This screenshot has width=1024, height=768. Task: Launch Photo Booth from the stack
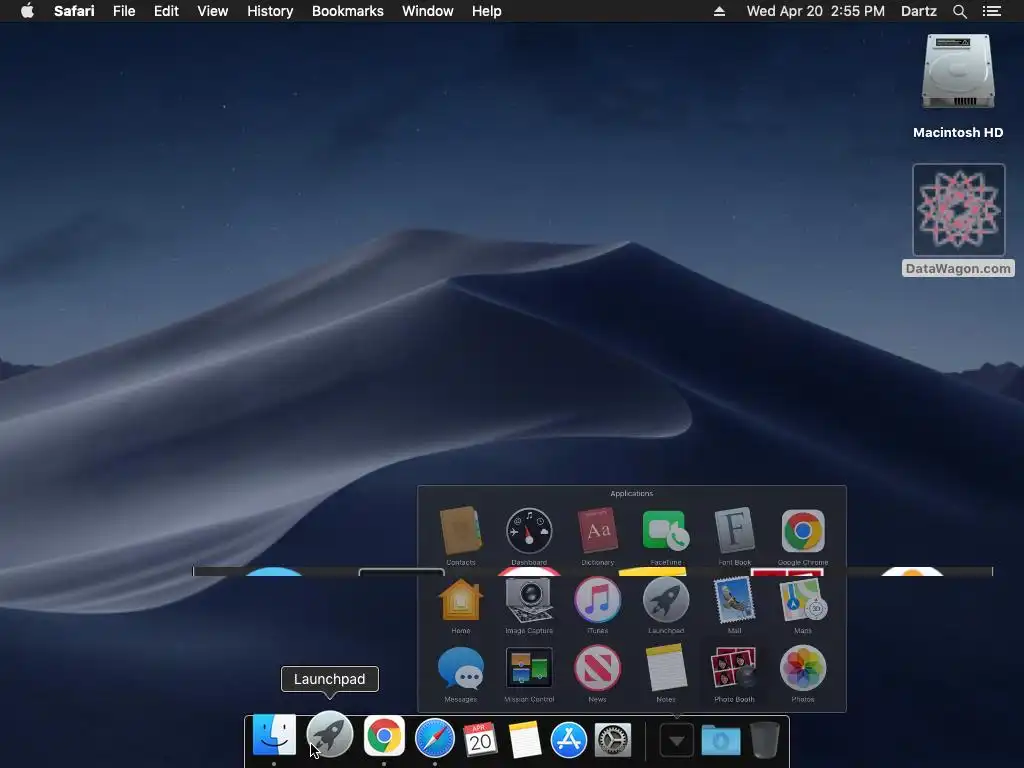pyautogui.click(x=735, y=668)
